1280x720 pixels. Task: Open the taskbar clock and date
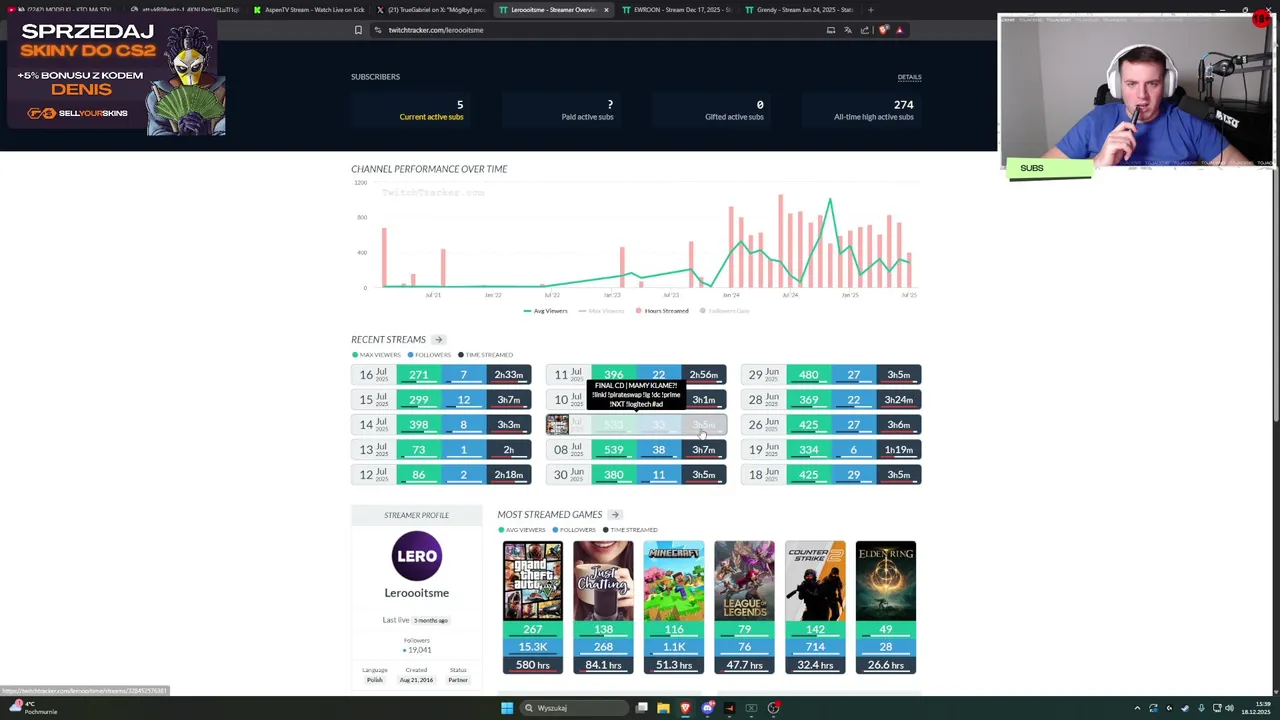pos(1256,708)
